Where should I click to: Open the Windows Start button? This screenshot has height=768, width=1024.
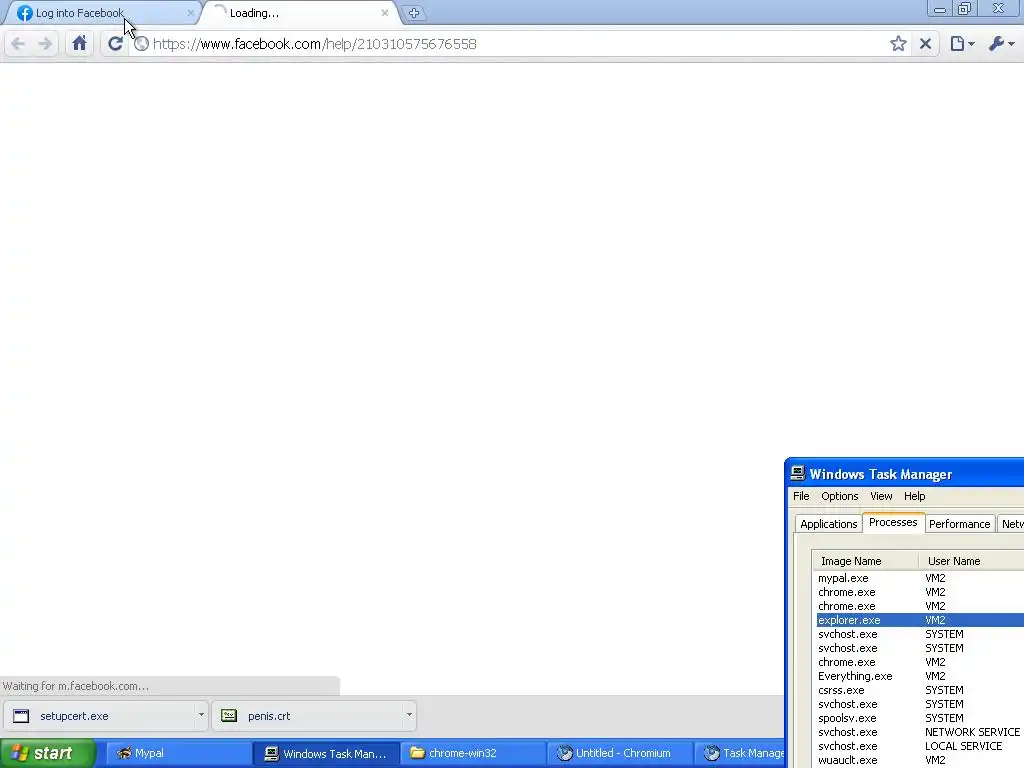coord(47,754)
